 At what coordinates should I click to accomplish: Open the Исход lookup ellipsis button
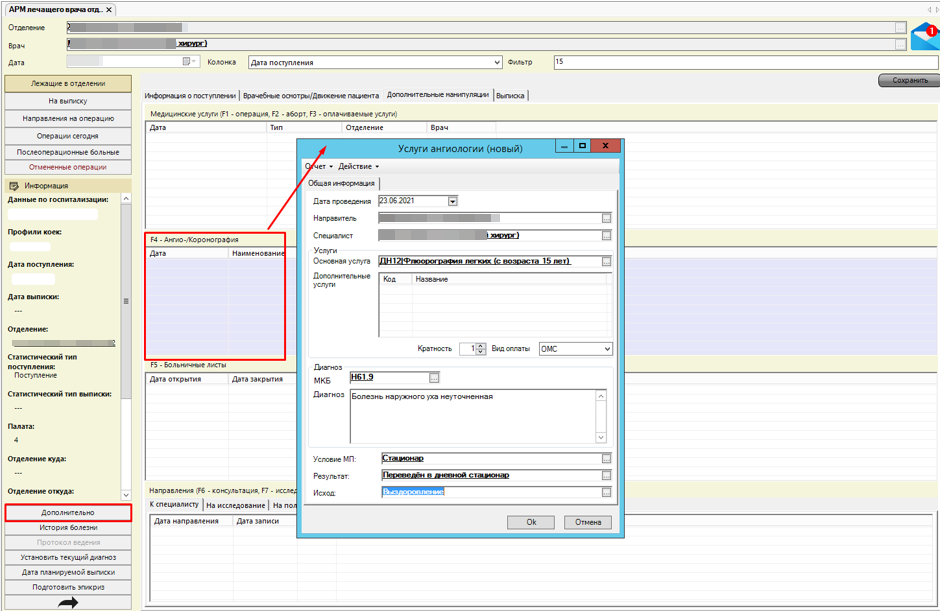(607, 492)
